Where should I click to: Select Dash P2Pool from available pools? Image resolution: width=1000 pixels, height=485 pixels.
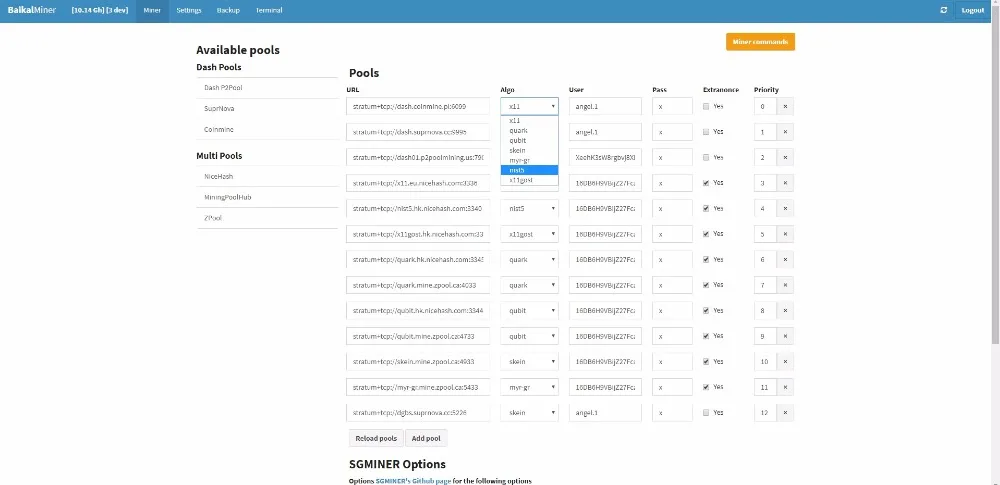pyautogui.click(x=267, y=87)
